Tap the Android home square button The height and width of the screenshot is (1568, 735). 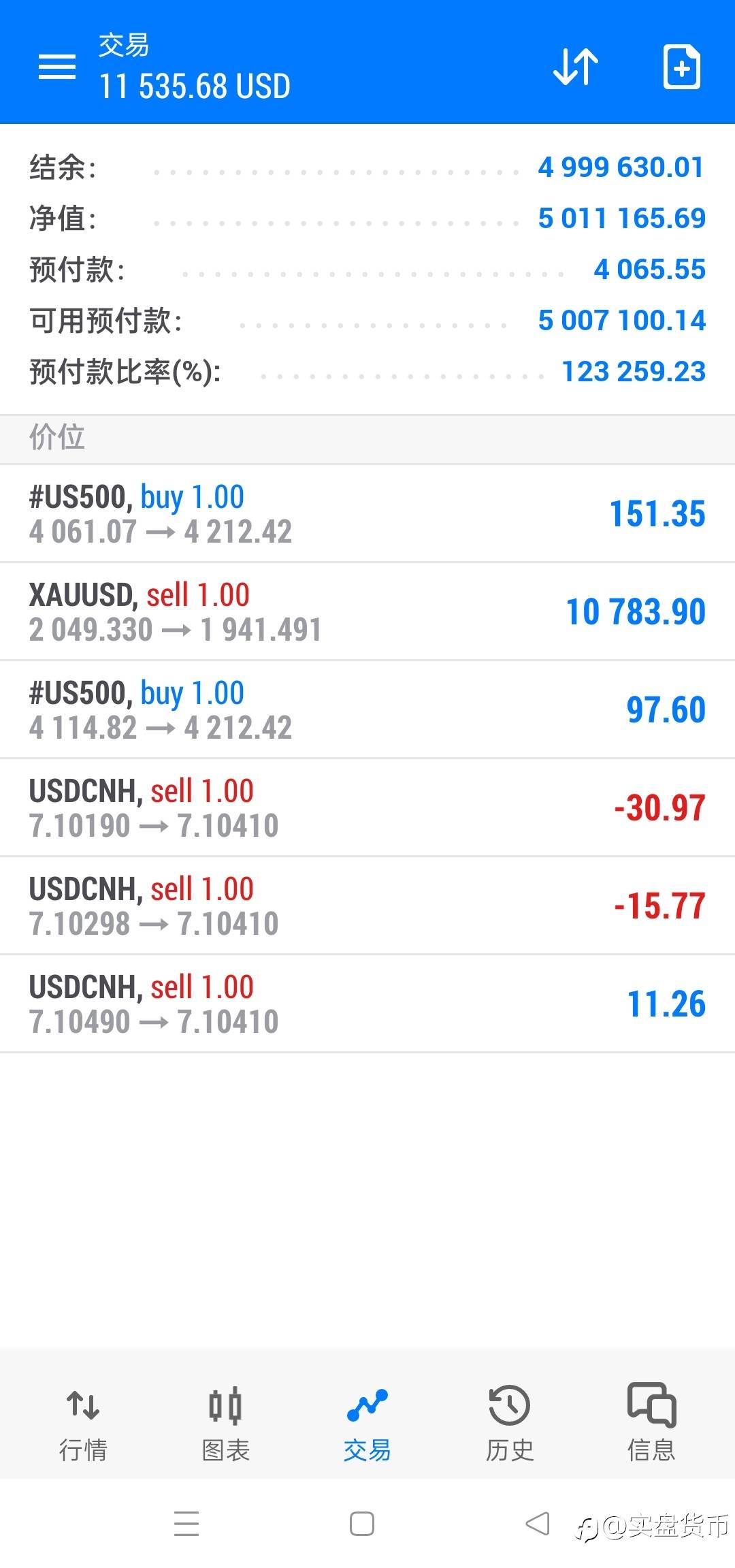click(362, 1524)
